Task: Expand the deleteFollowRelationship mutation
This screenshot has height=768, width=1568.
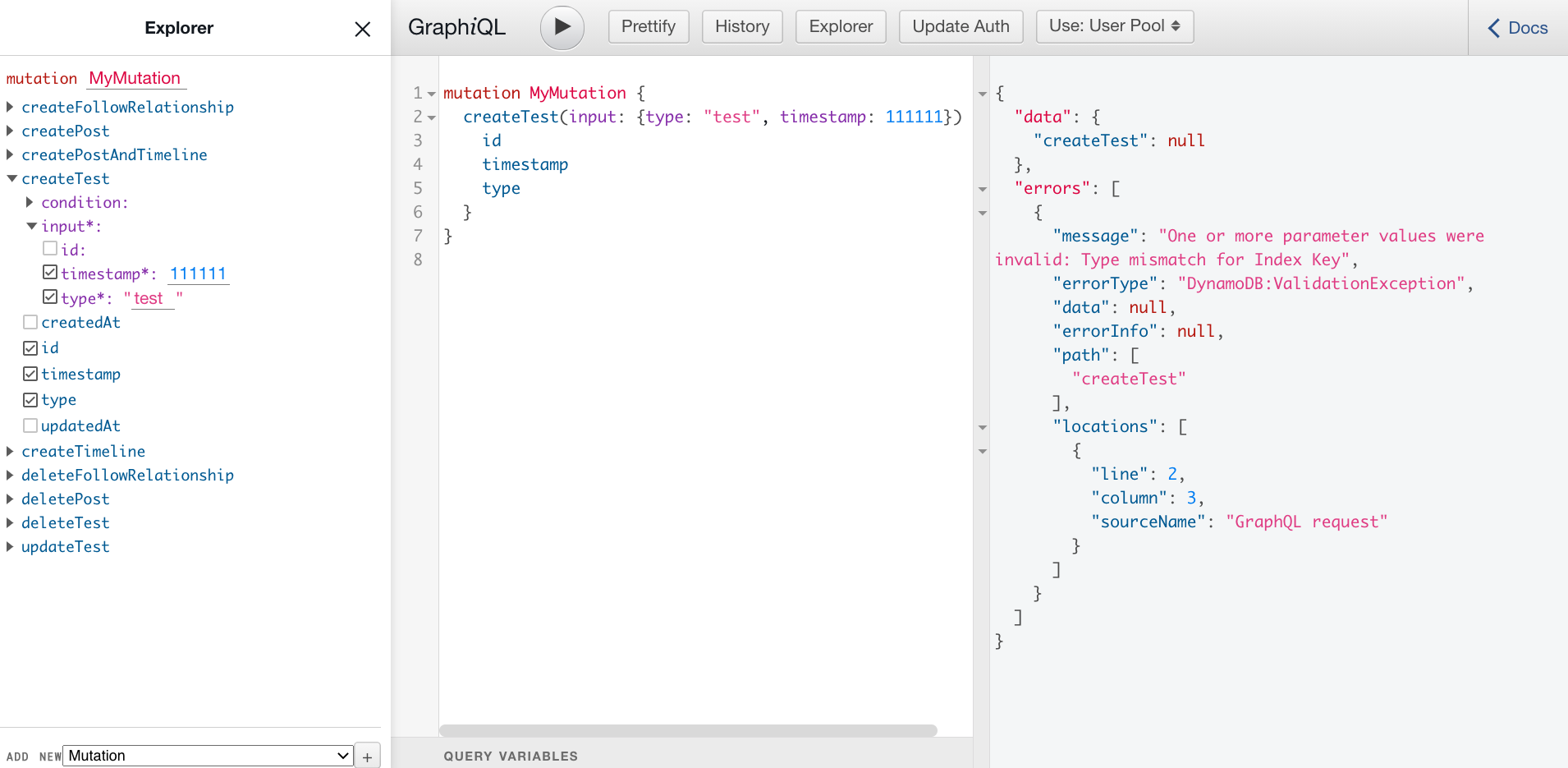Action: [x=11, y=475]
